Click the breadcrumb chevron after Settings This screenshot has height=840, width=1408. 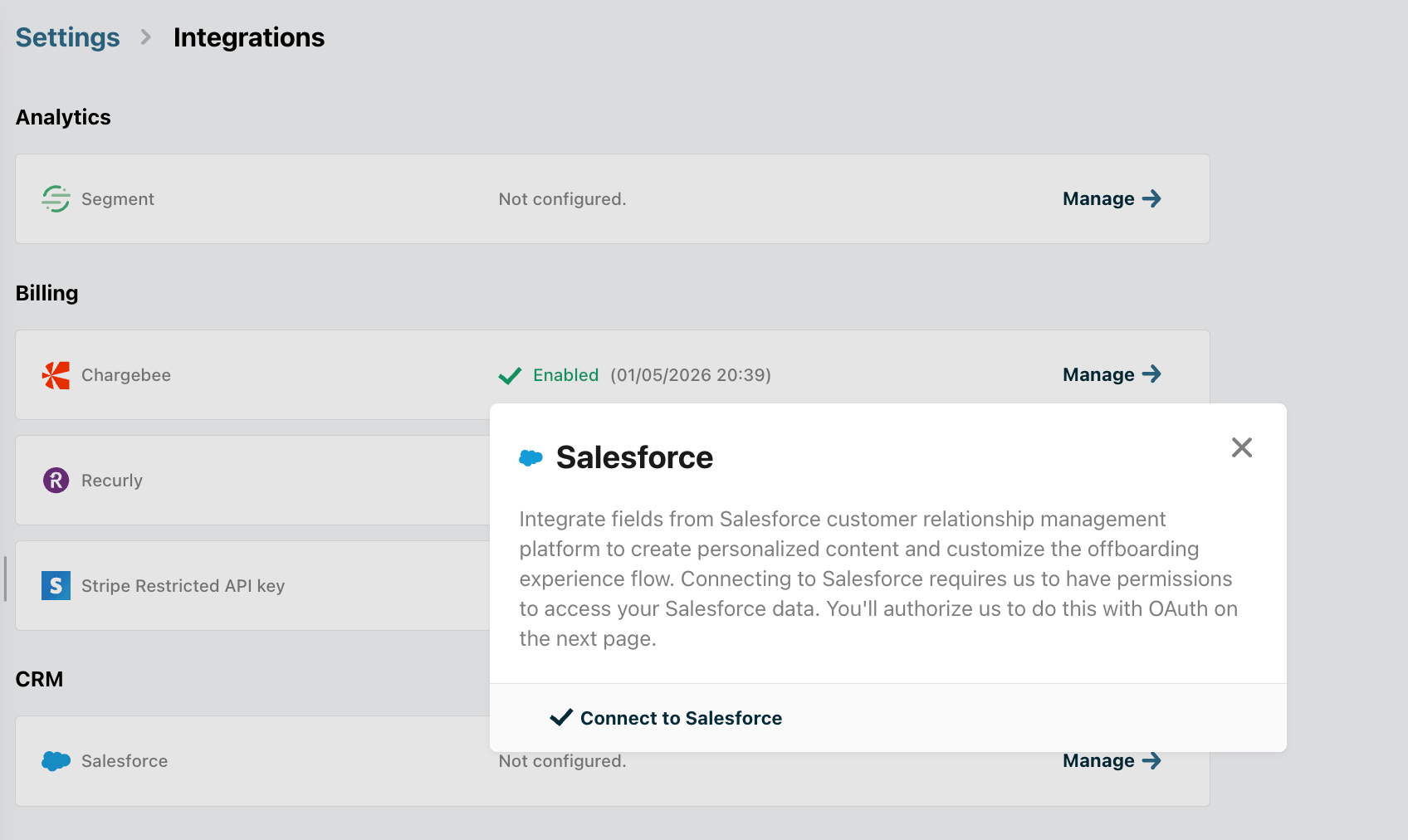pos(146,37)
